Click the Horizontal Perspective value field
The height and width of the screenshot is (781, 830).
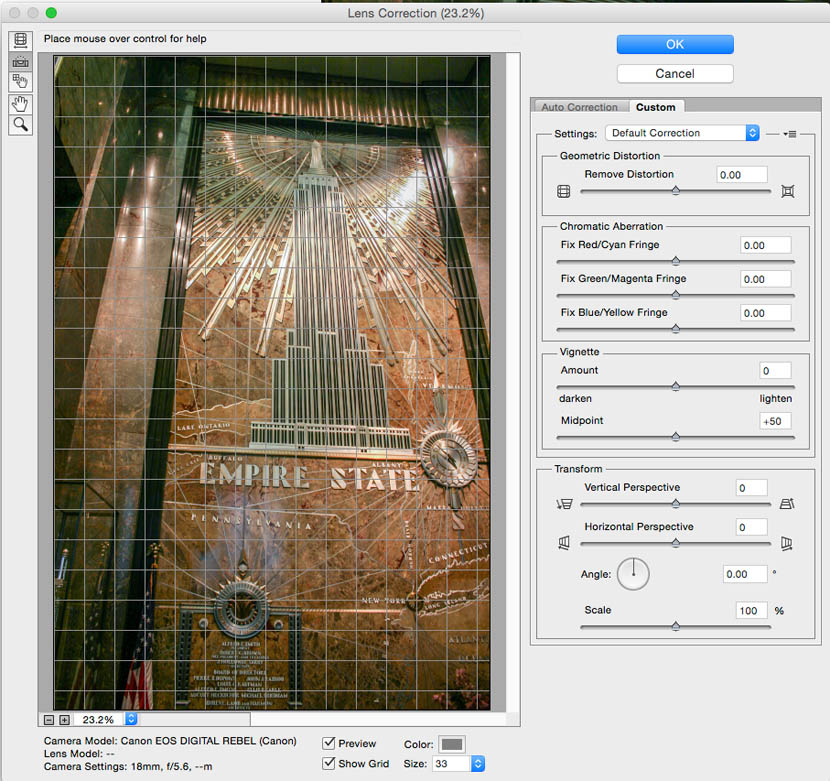click(751, 527)
